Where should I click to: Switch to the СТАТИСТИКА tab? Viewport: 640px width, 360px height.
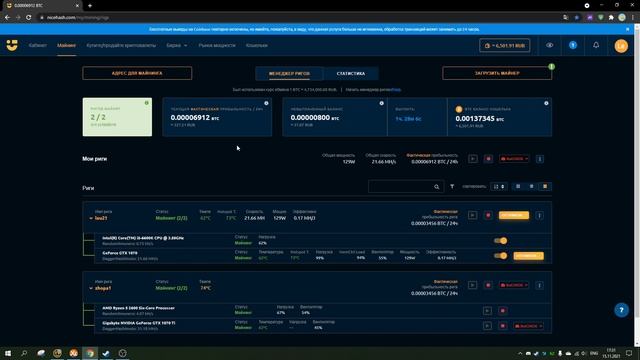(351, 73)
